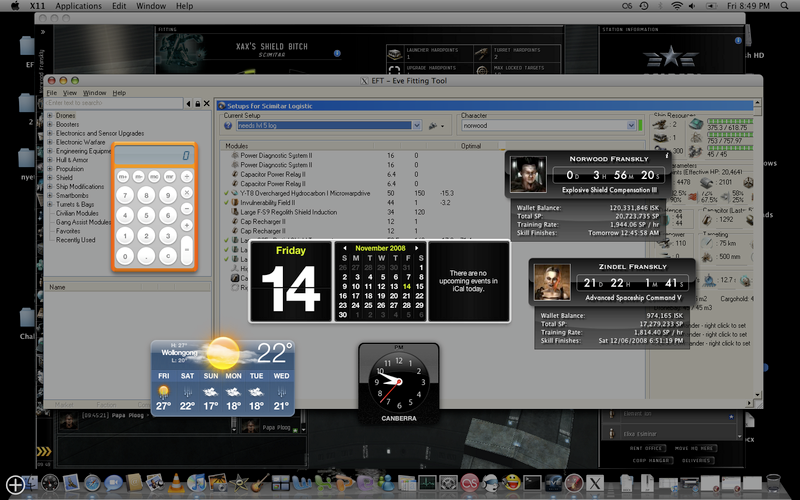Image resolution: width=800 pixels, height=500 pixels.
Task: Open Spotlight search magnifier in menu bar
Action: (784, 6)
